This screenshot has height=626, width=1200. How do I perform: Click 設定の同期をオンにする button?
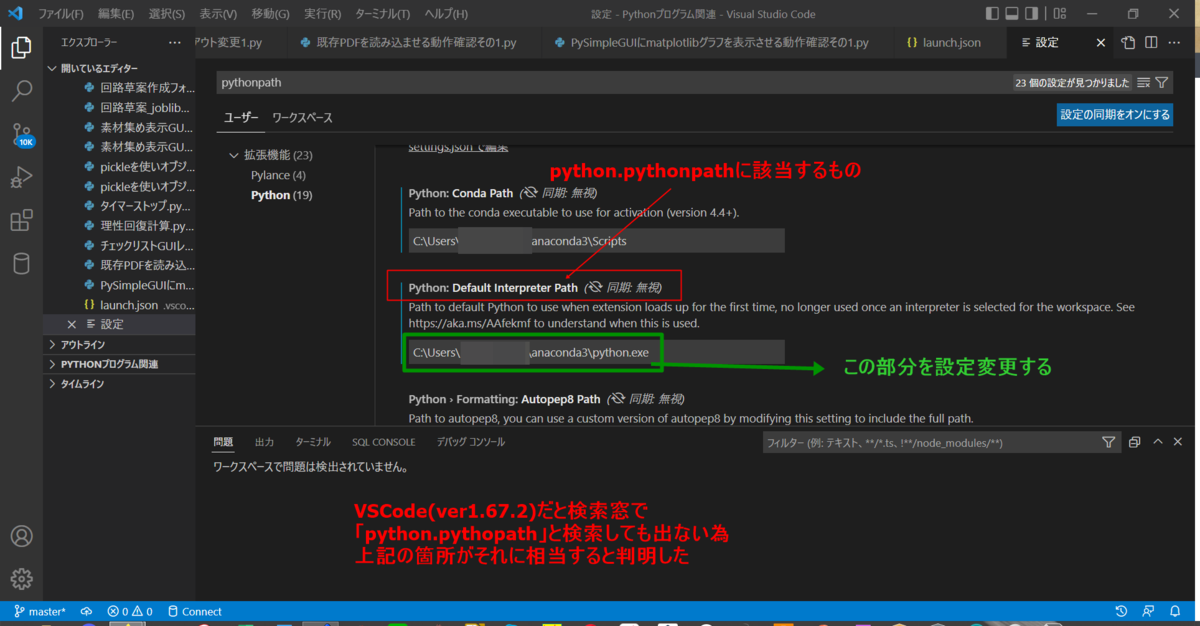1115,115
